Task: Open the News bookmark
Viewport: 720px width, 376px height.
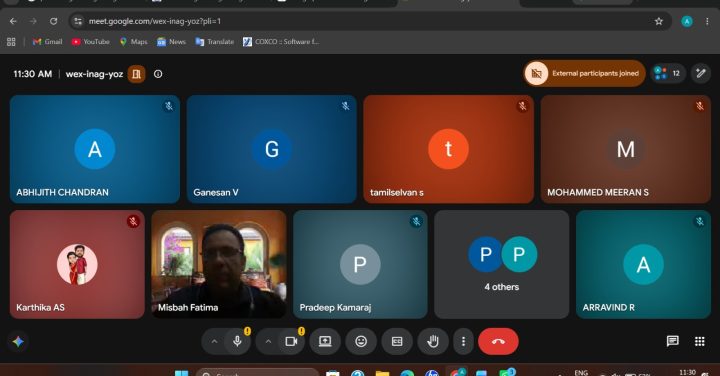Action: tap(171, 42)
